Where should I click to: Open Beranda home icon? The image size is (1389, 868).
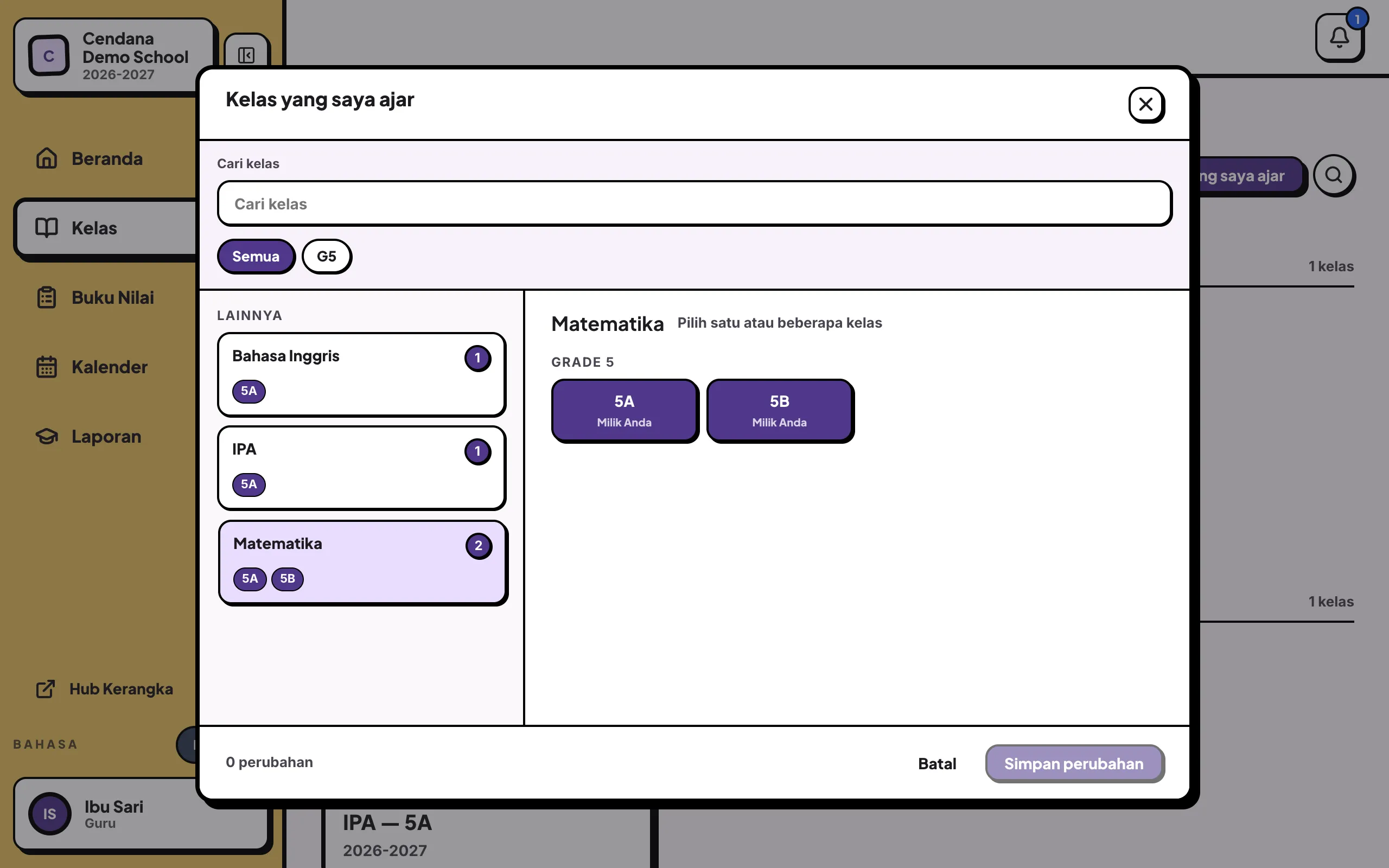pyautogui.click(x=47, y=158)
